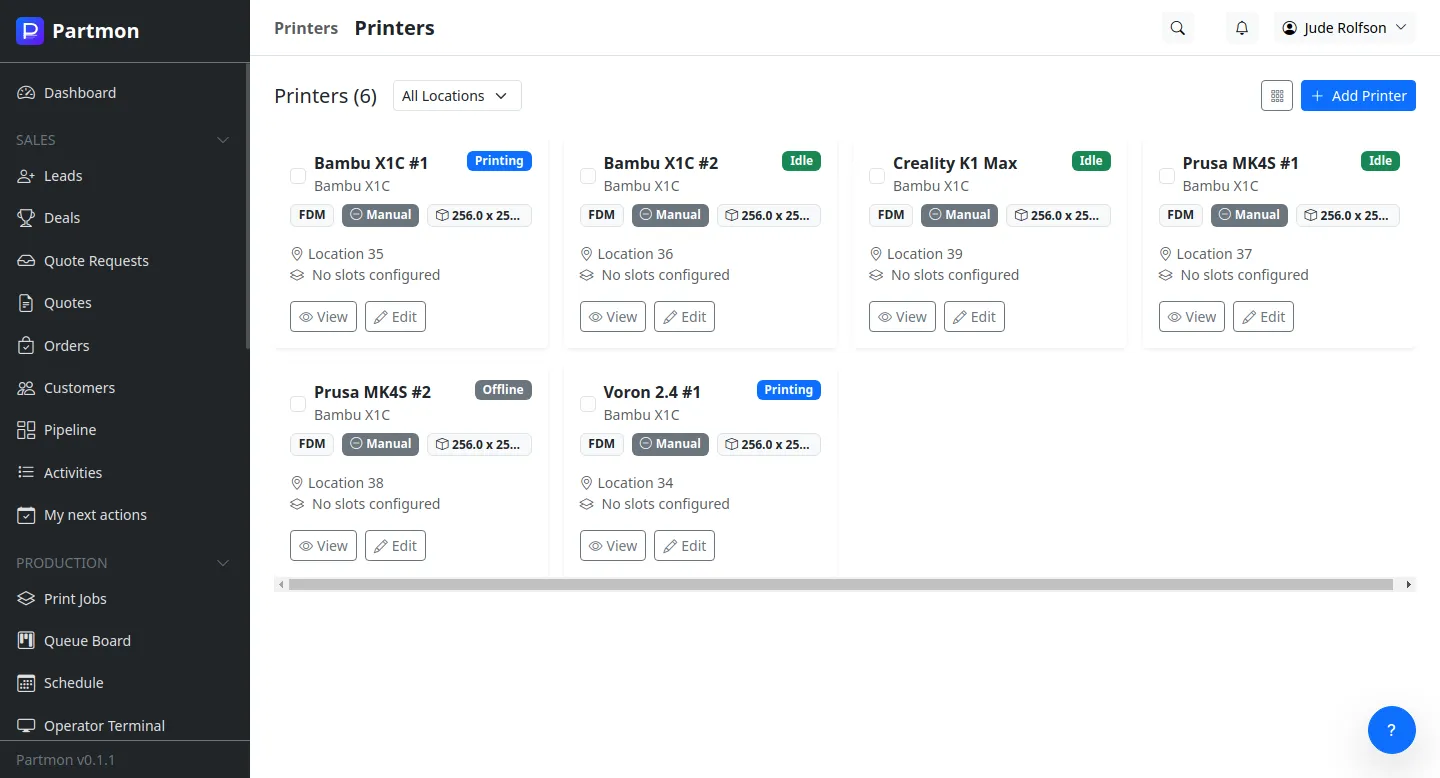Image resolution: width=1440 pixels, height=778 pixels.
Task: Click Partmon v0.1.1 version text
Action: point(66,760)
